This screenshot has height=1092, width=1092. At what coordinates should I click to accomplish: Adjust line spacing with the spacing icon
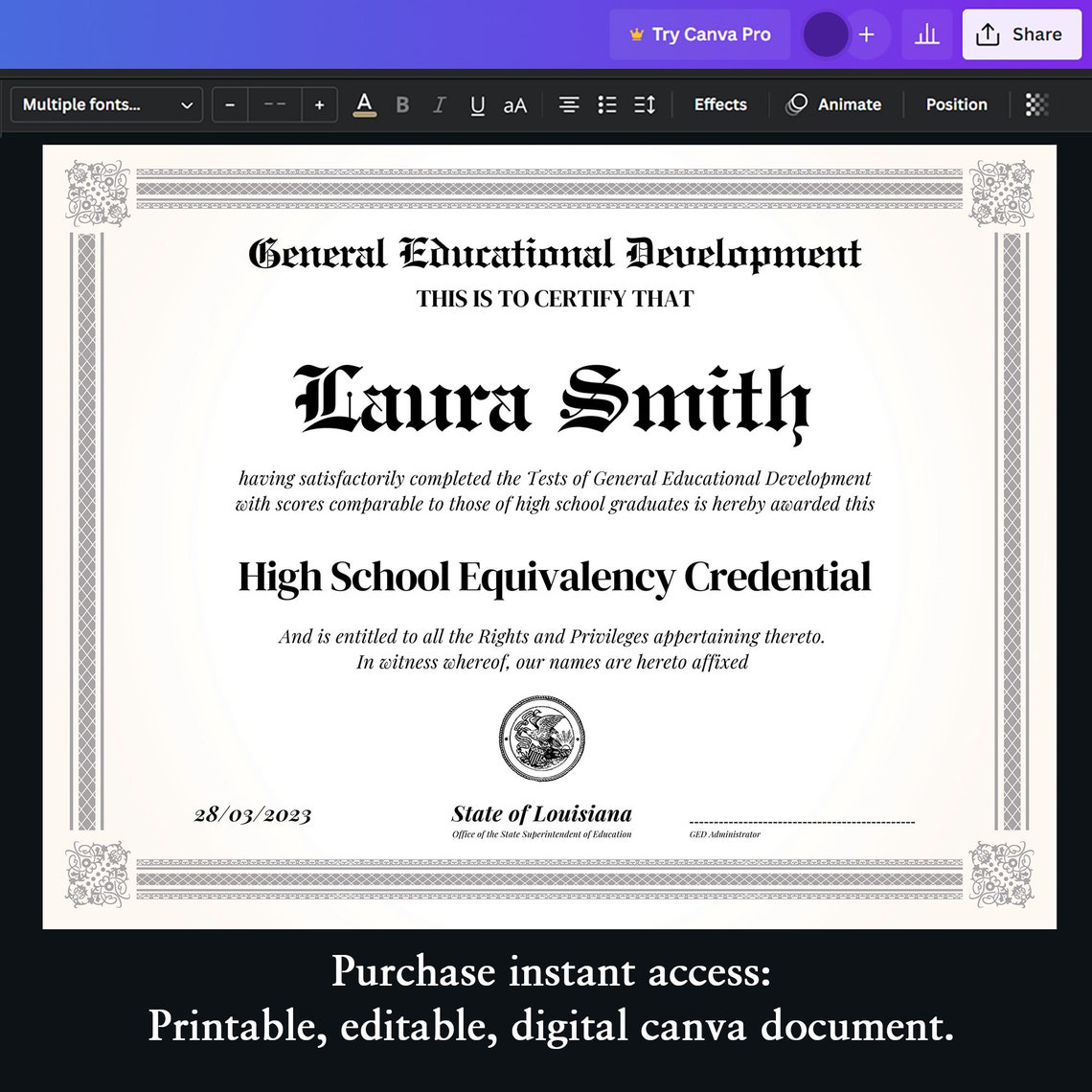coord(644,104)
